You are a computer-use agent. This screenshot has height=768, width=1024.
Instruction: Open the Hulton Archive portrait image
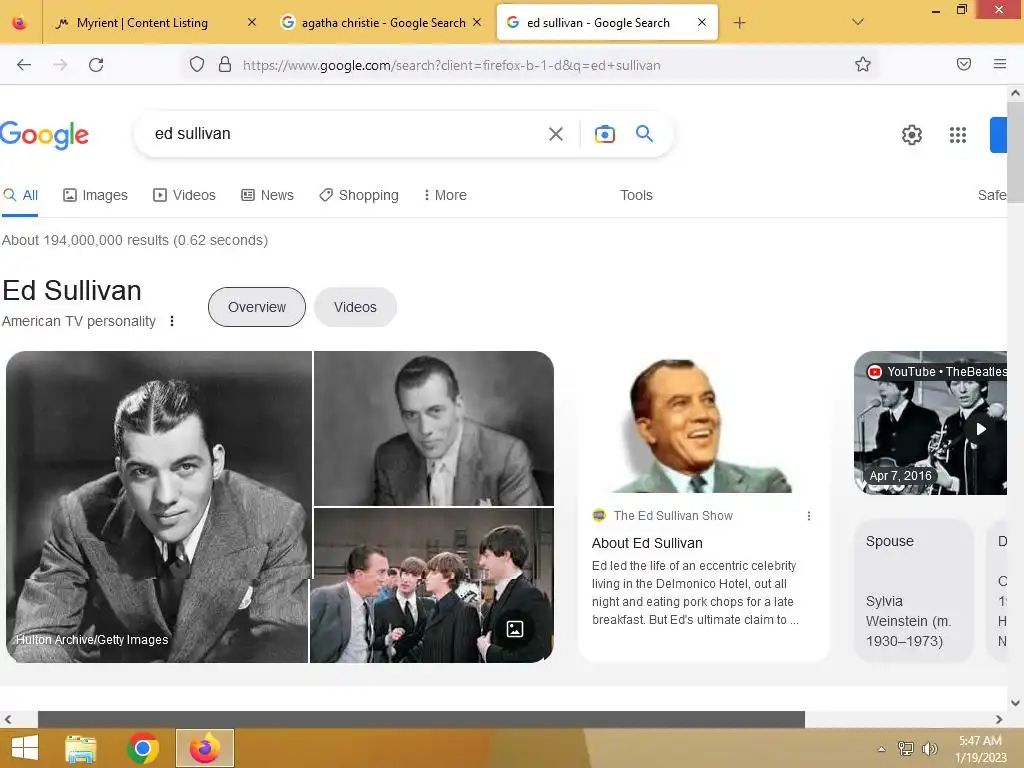tap(158, 507)
